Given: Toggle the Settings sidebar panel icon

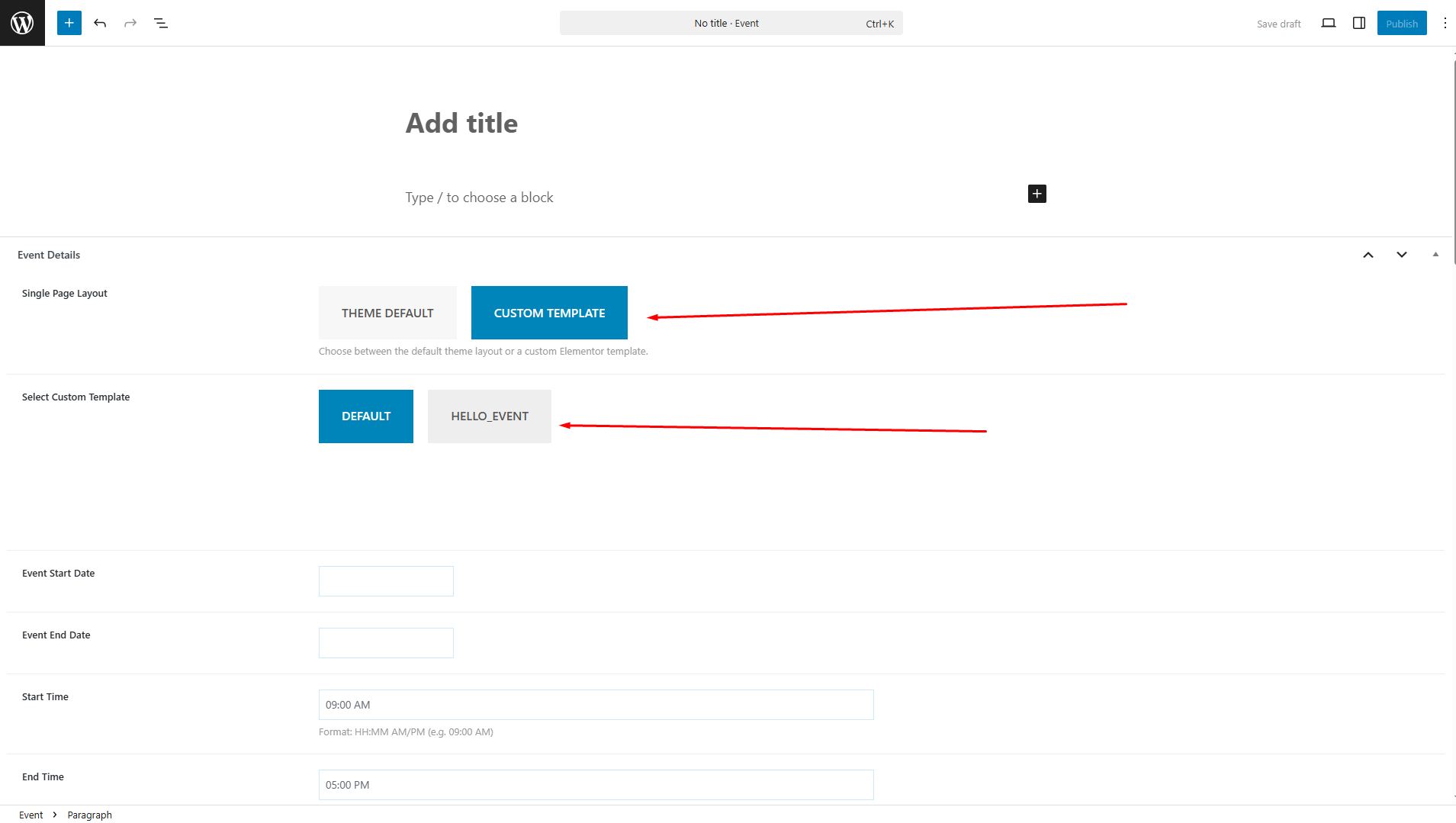Looking at the screenshot, I should click(1358, 23).
